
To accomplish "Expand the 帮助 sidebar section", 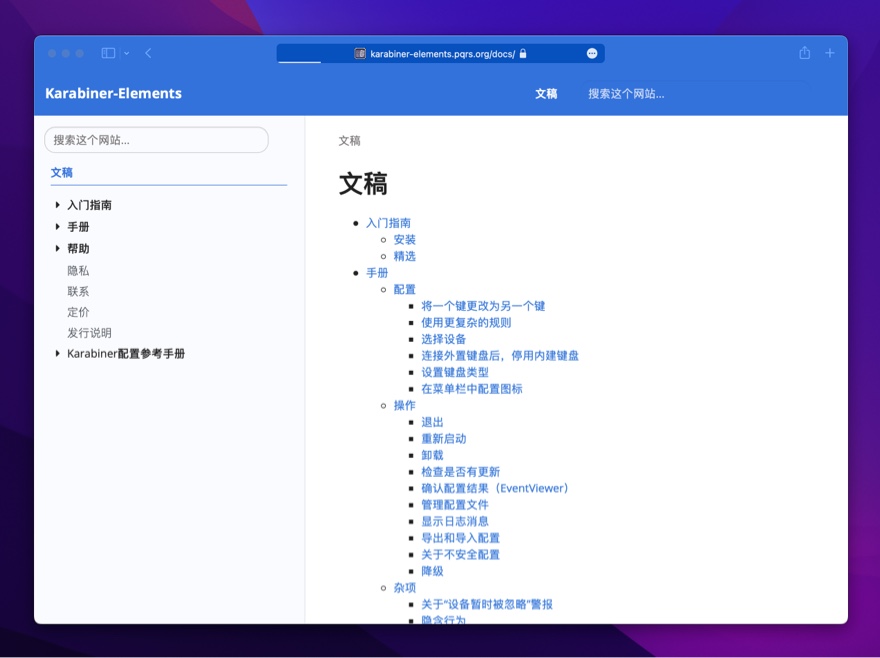I will click(x=59, y=248).
